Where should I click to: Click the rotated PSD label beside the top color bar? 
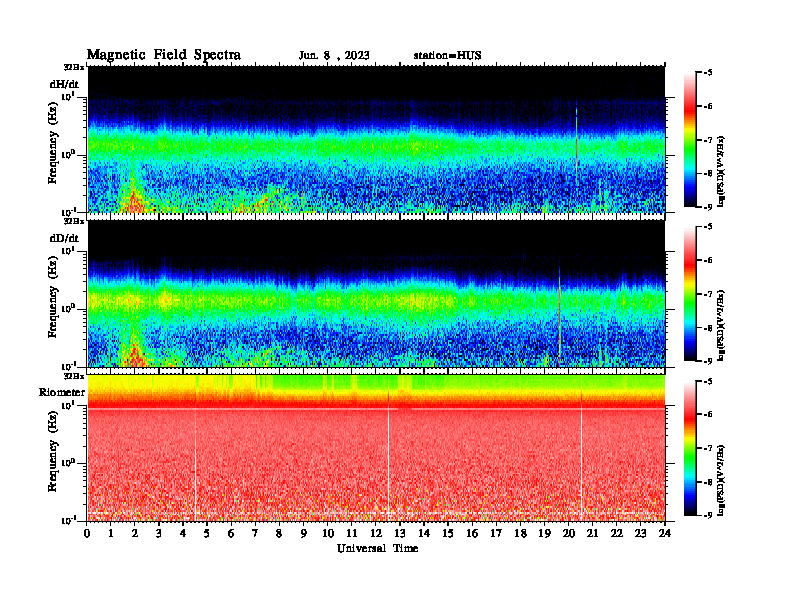721,171
